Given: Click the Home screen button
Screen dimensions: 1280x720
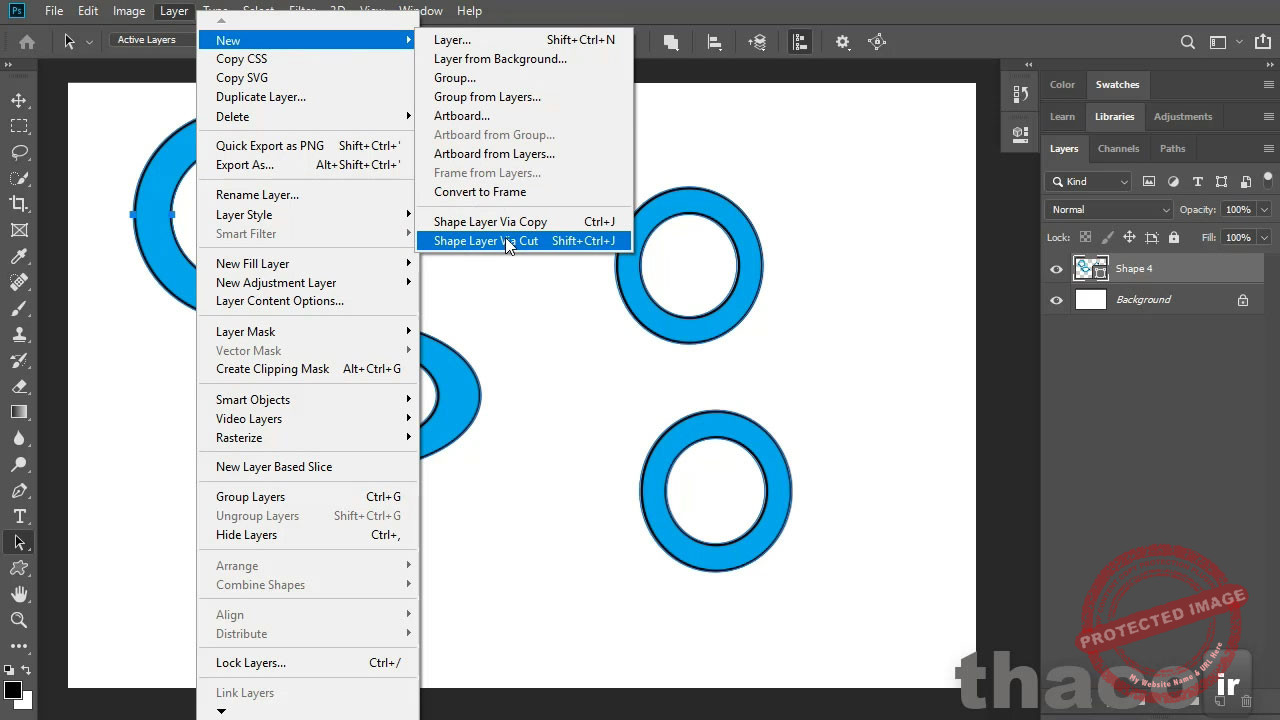Looking at the screenshot, I should point(25,42).
